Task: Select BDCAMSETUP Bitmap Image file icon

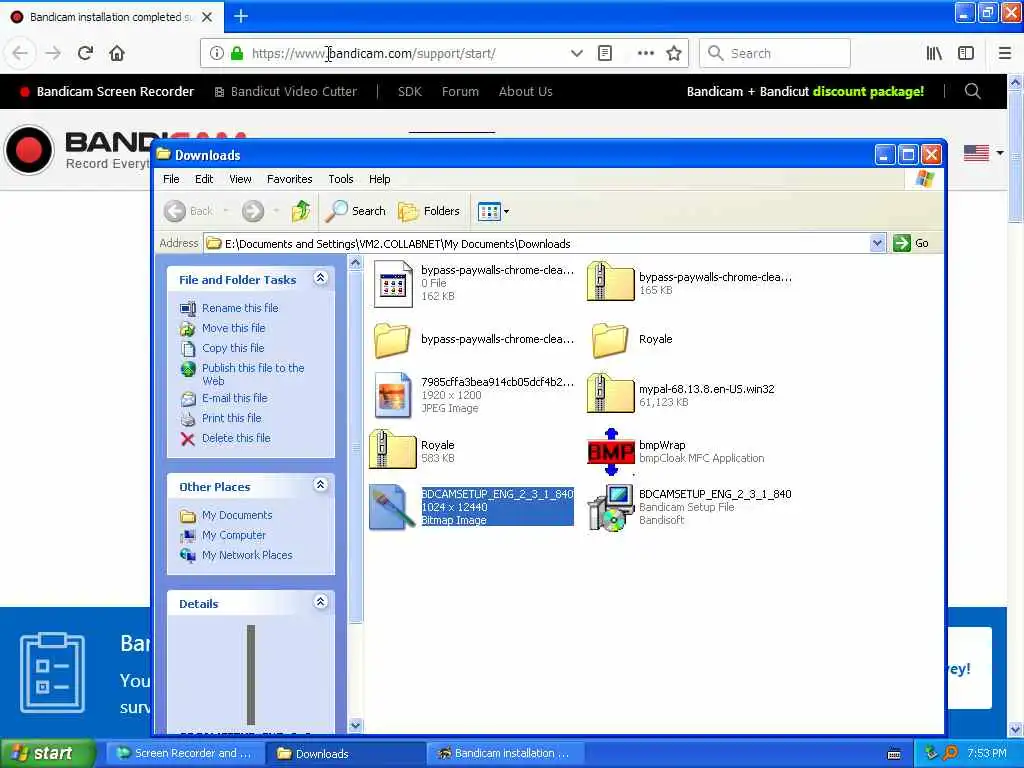Action: coord(392,507)
